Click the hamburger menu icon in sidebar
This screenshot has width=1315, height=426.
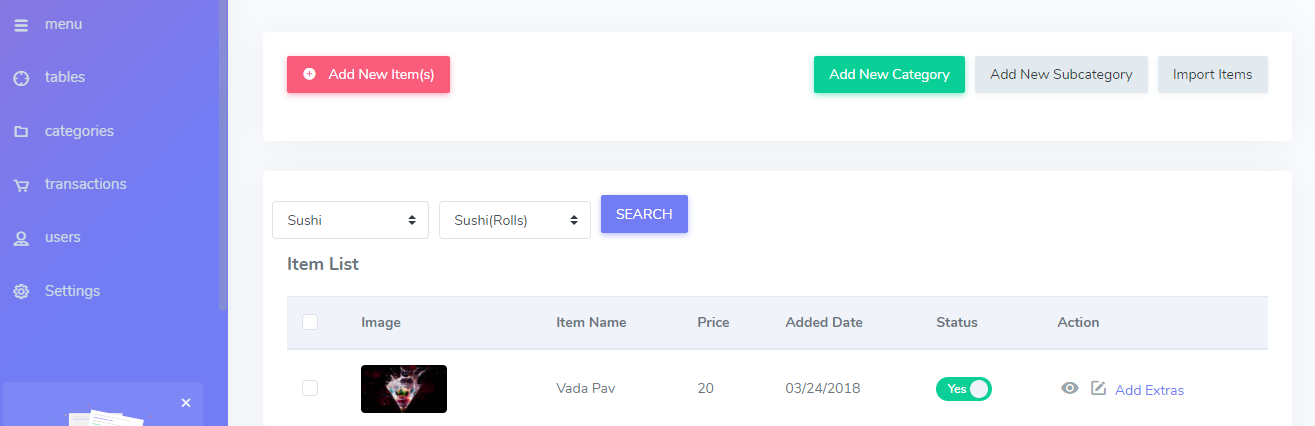tap(21, 25)
